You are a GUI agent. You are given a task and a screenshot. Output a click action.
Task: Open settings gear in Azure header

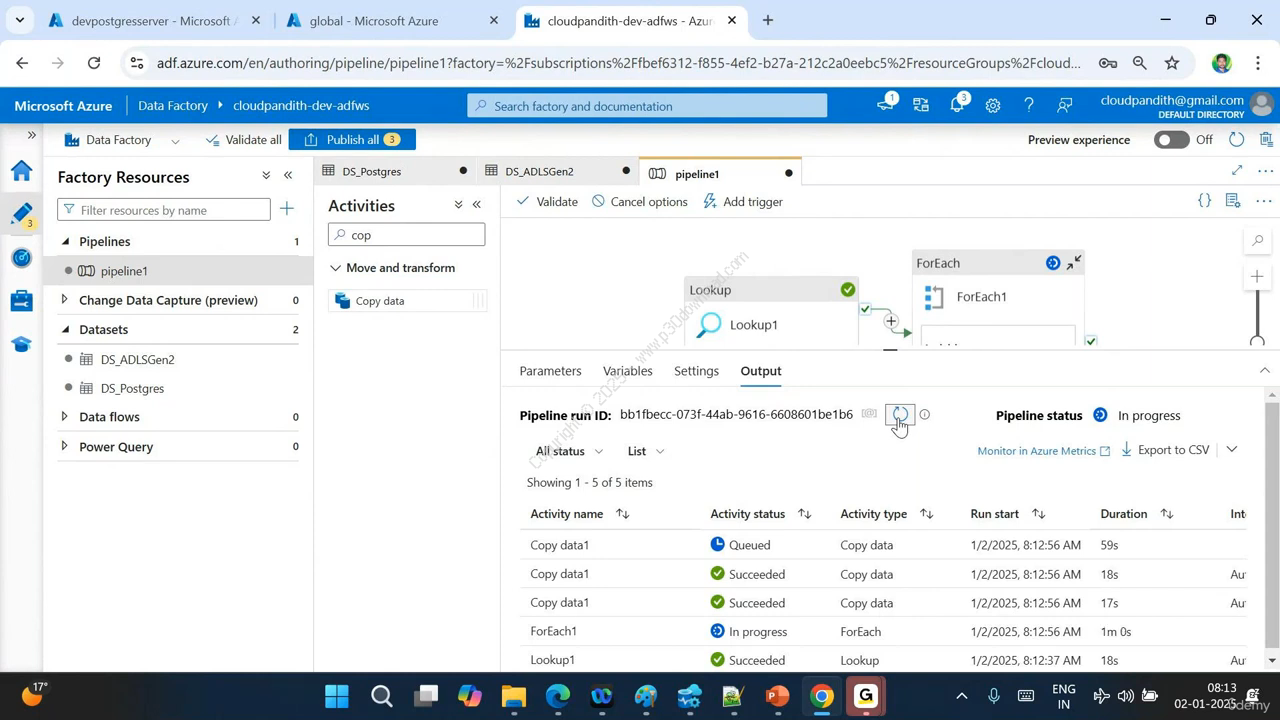[993, 105]
